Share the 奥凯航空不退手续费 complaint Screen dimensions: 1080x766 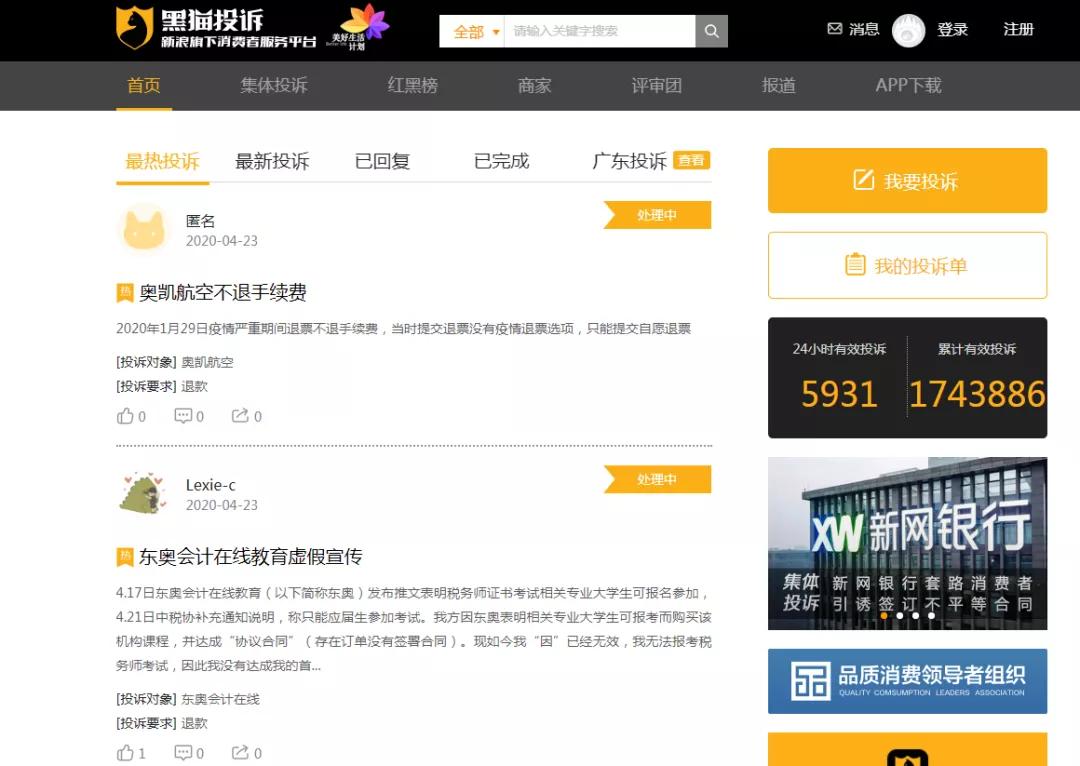[240, 415]
